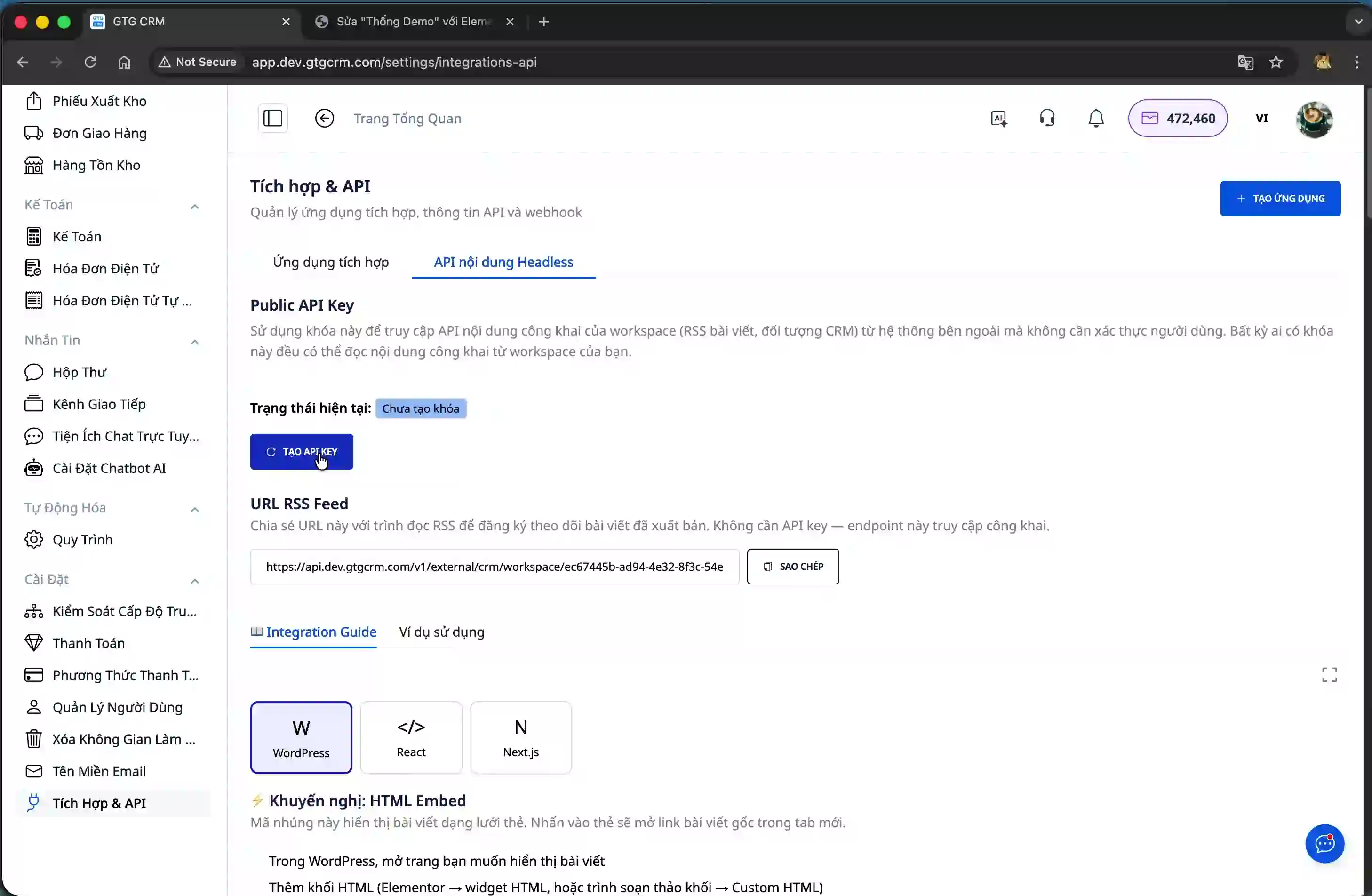Click the notification bell icon

point(1095,118)
